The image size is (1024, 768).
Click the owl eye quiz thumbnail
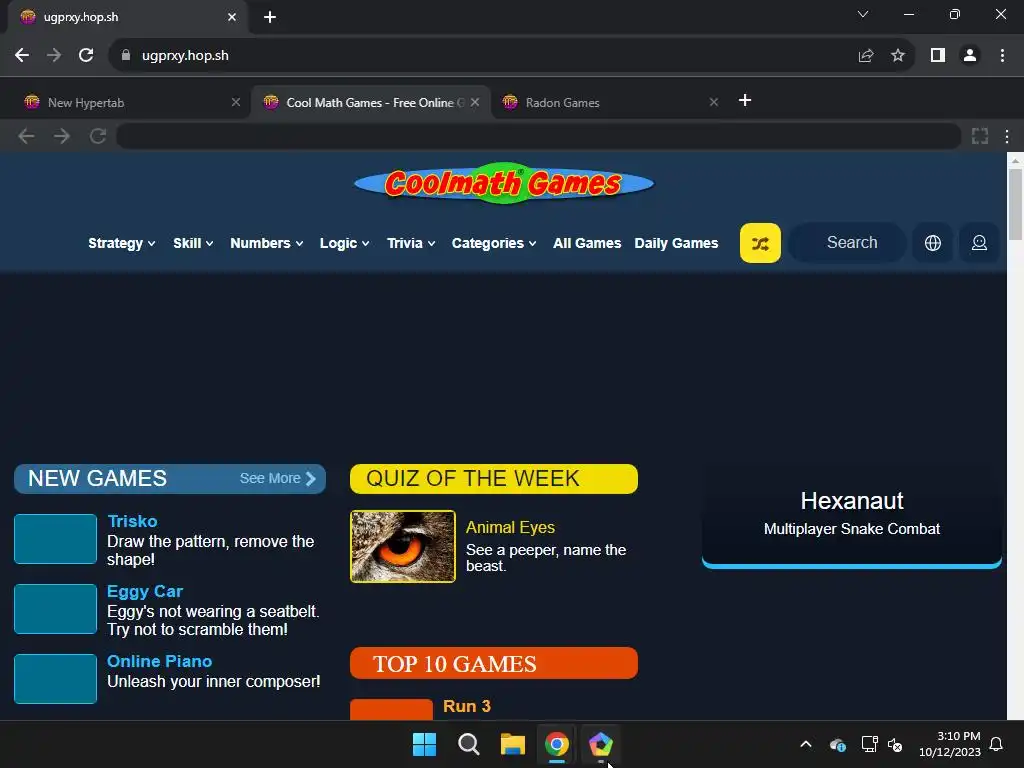[403, 547]
